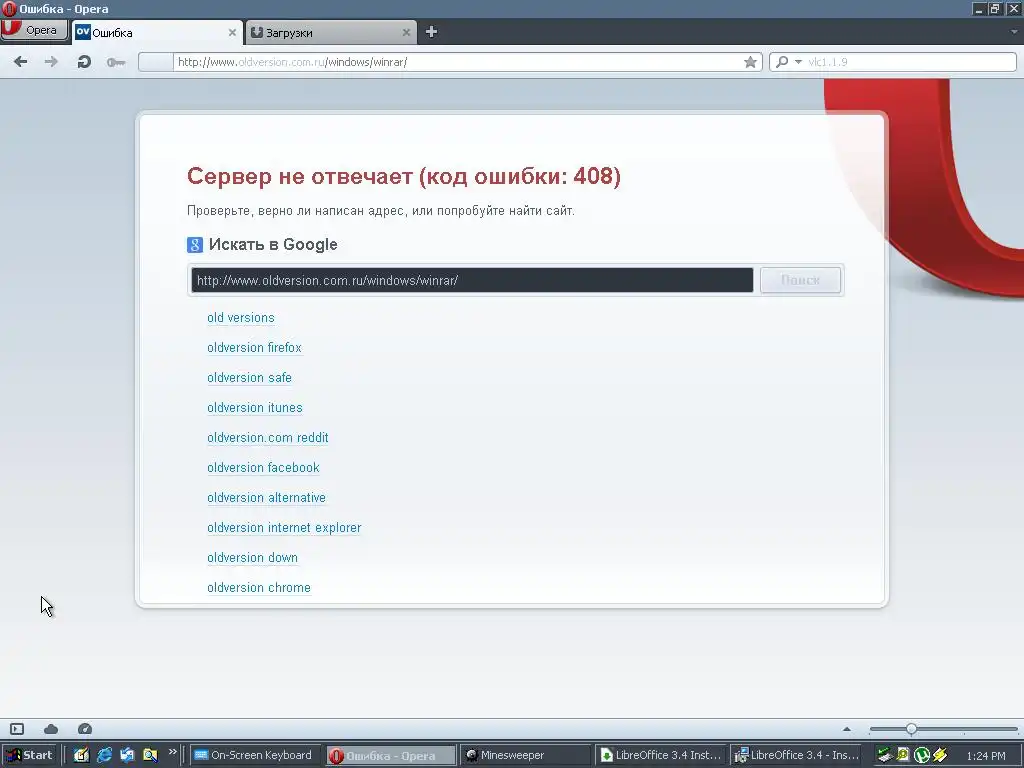Click the third quick launch icon

[127, 756]
